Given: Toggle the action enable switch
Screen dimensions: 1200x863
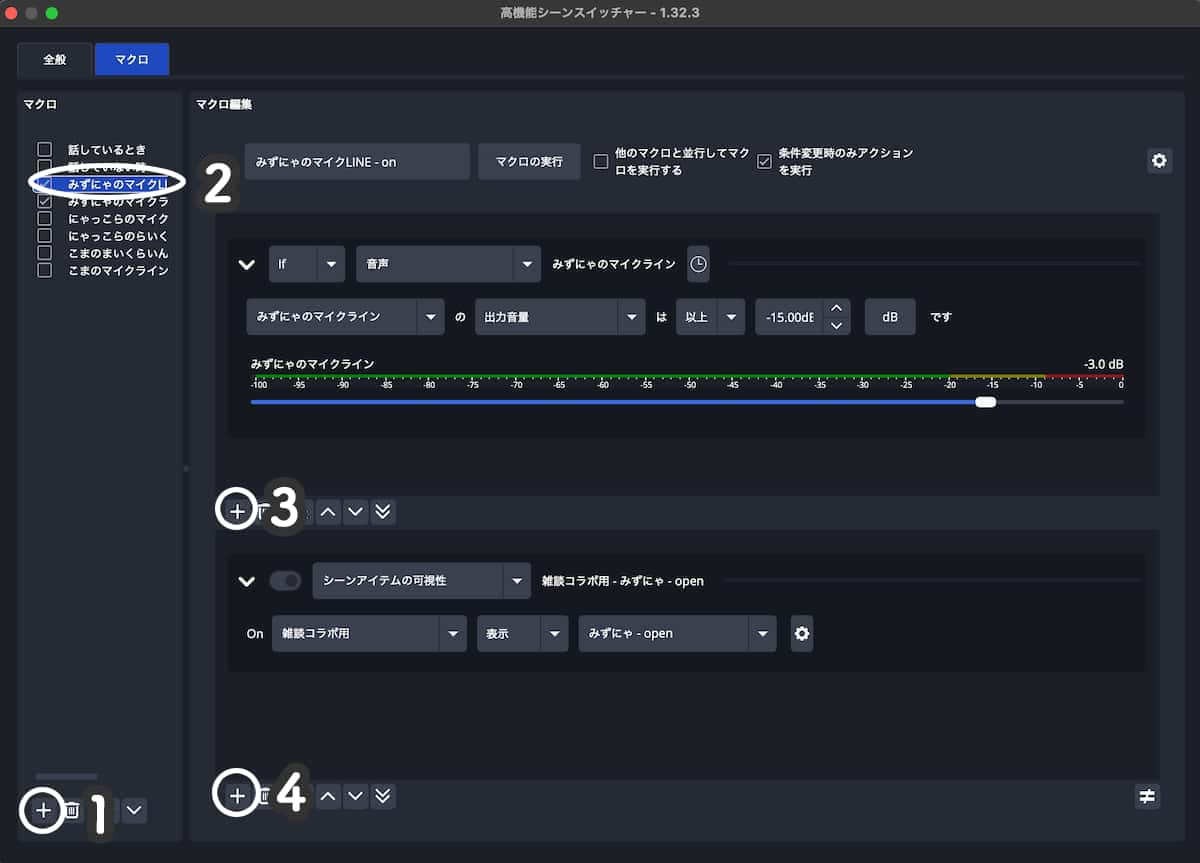Looking at the screenshot, I should (x=285, y=581).
